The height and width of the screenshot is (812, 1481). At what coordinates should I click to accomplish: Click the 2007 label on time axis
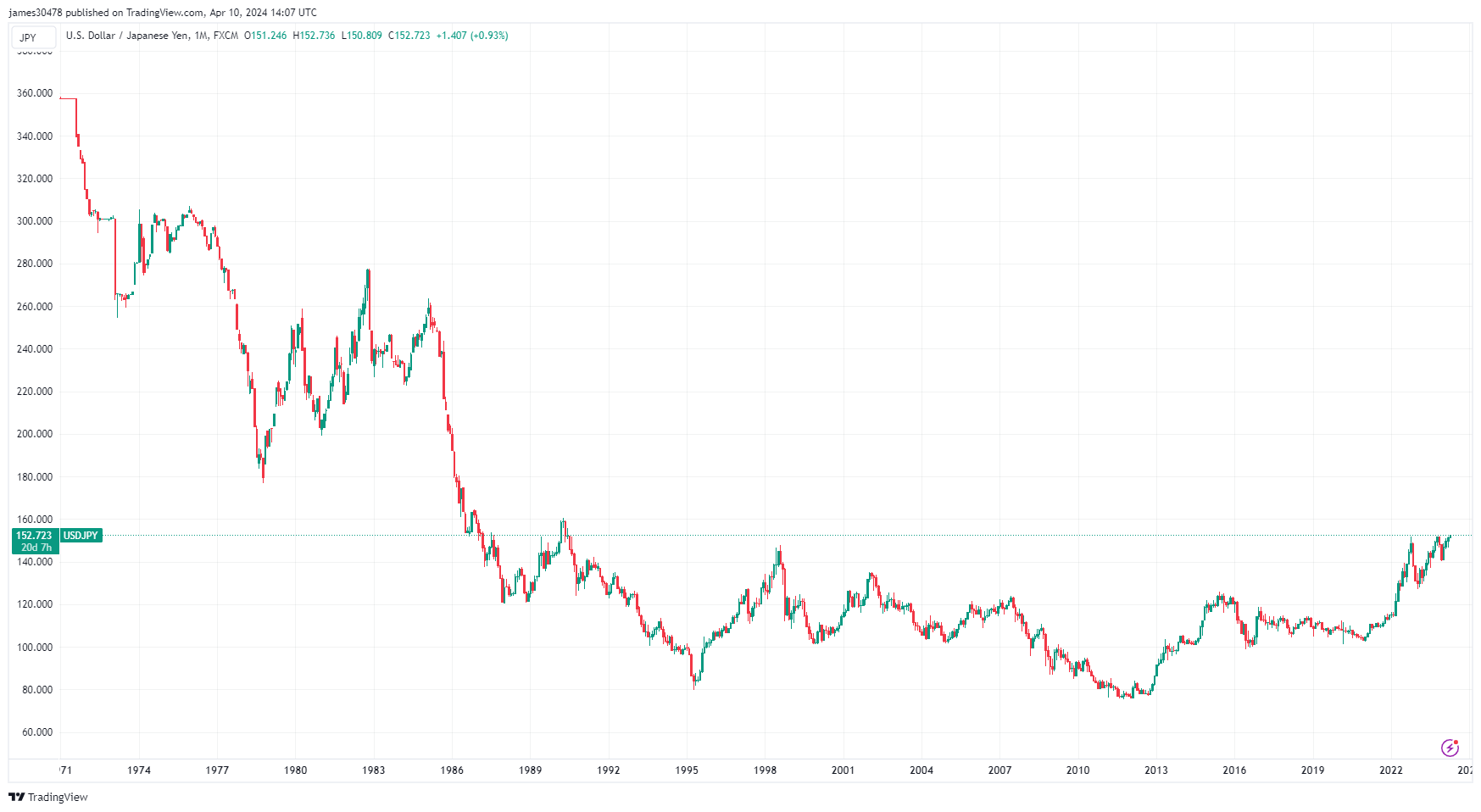(x=999, y=770)
